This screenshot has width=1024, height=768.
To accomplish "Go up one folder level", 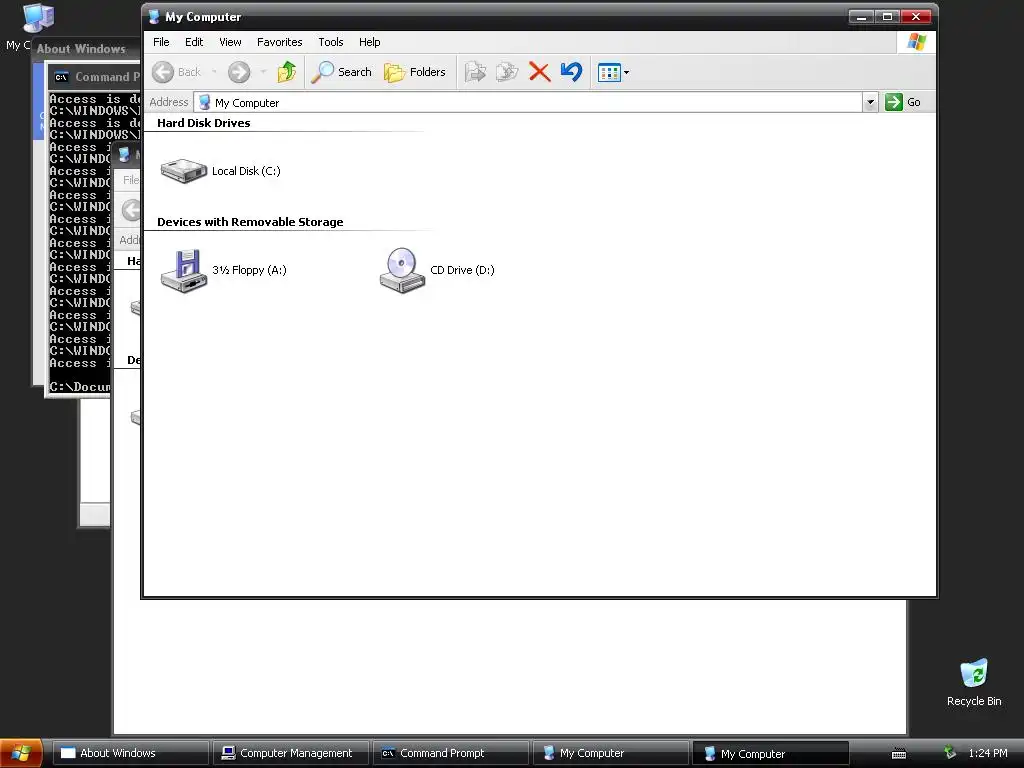I will click(x=287, y=72).
